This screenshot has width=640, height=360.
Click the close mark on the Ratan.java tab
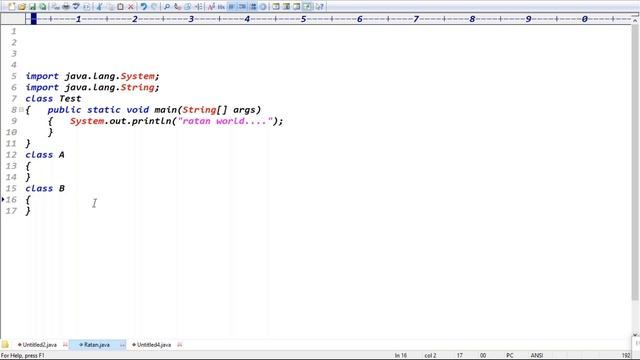click(122, 345)
